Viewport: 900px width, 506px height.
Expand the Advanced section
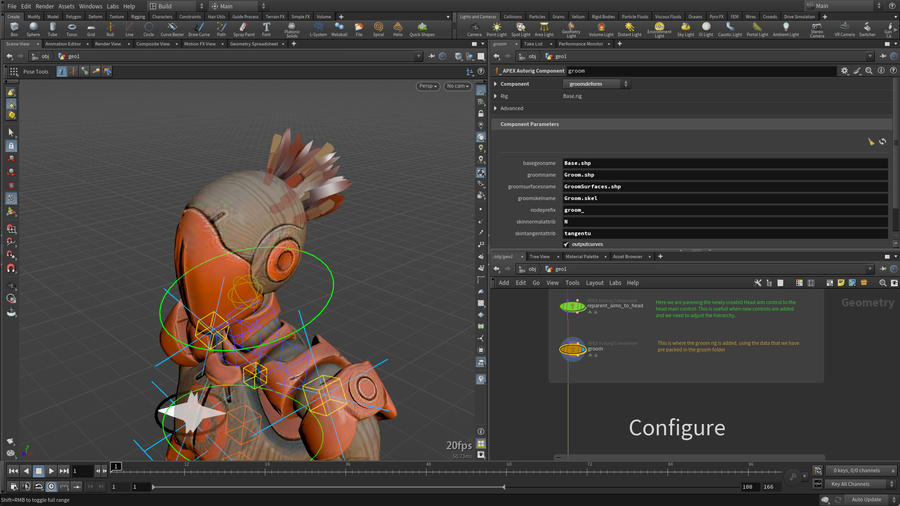(x=496, y=108)
